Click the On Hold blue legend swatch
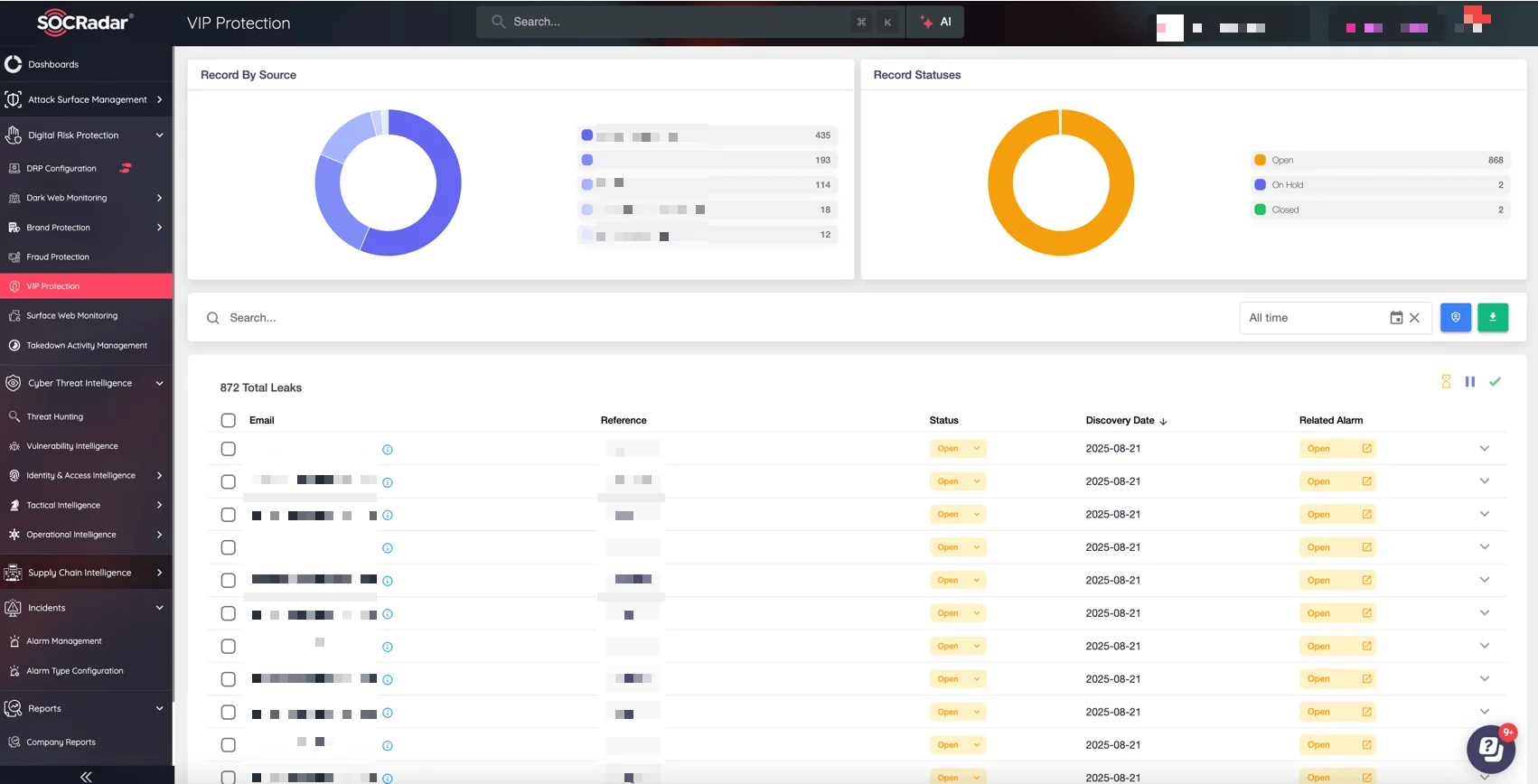 coord(1260,185)
